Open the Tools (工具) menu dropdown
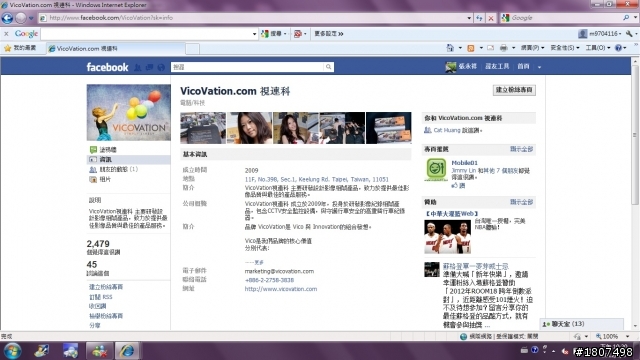 598,48
